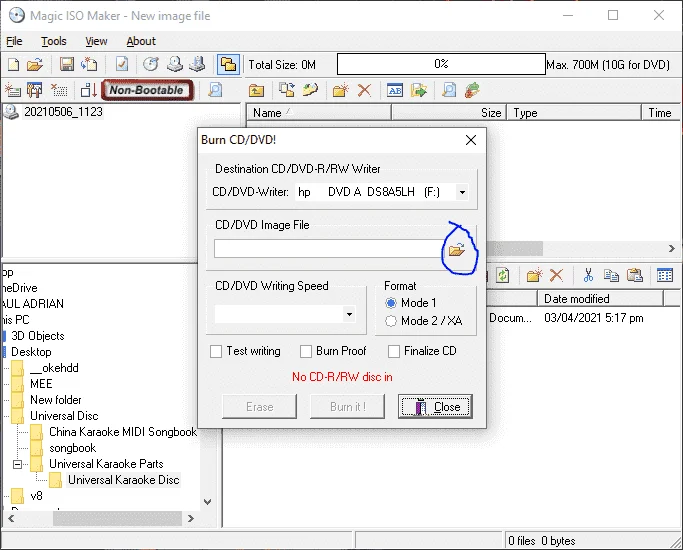The height and width of the screenshot is (550, 683).
Task: Click the new folder icon in image toolbar
Action: click(x=341, y=90)
